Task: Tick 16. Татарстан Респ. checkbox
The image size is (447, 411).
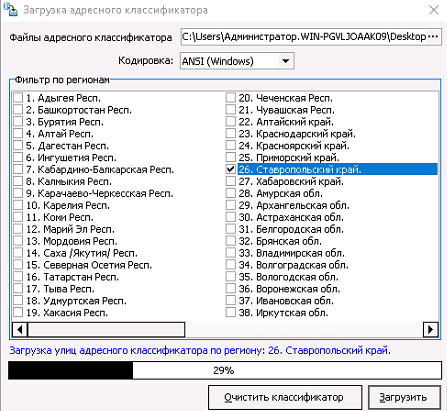Action: point(18,277)
